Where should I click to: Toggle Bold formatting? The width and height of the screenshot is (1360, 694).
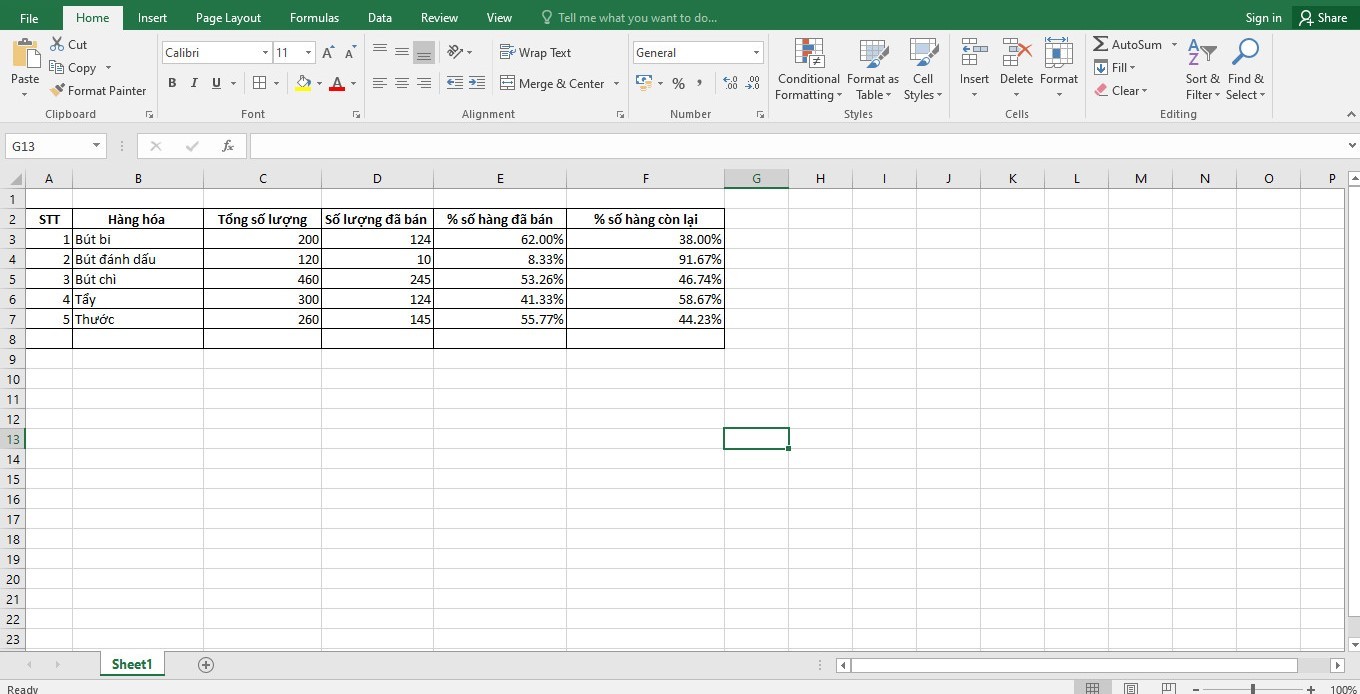click(x=172, y=83)
